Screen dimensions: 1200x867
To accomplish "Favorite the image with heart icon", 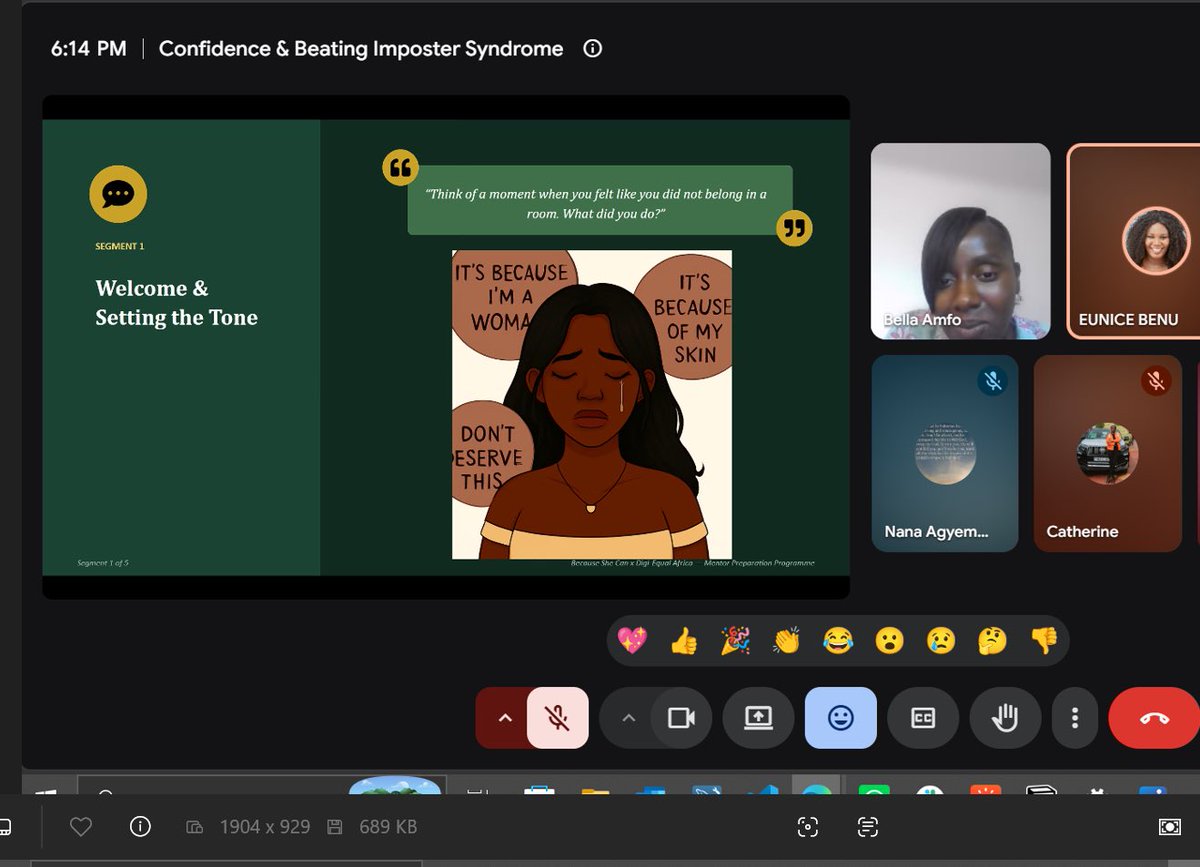I will [81, 827].
